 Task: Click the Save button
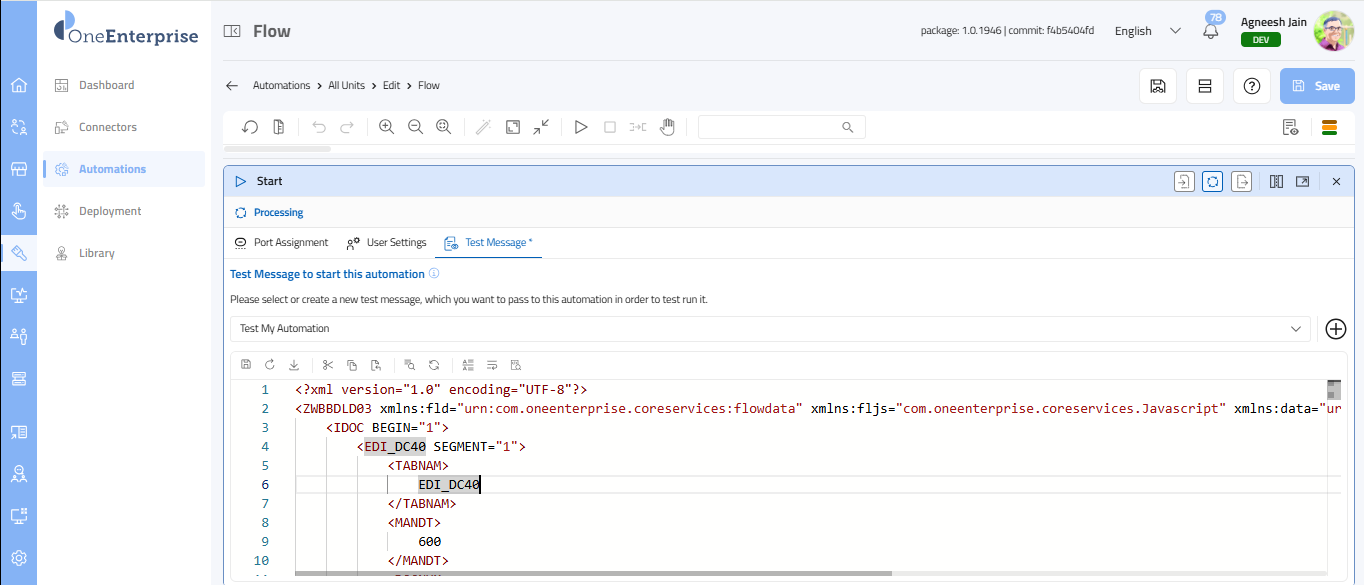1316,86
